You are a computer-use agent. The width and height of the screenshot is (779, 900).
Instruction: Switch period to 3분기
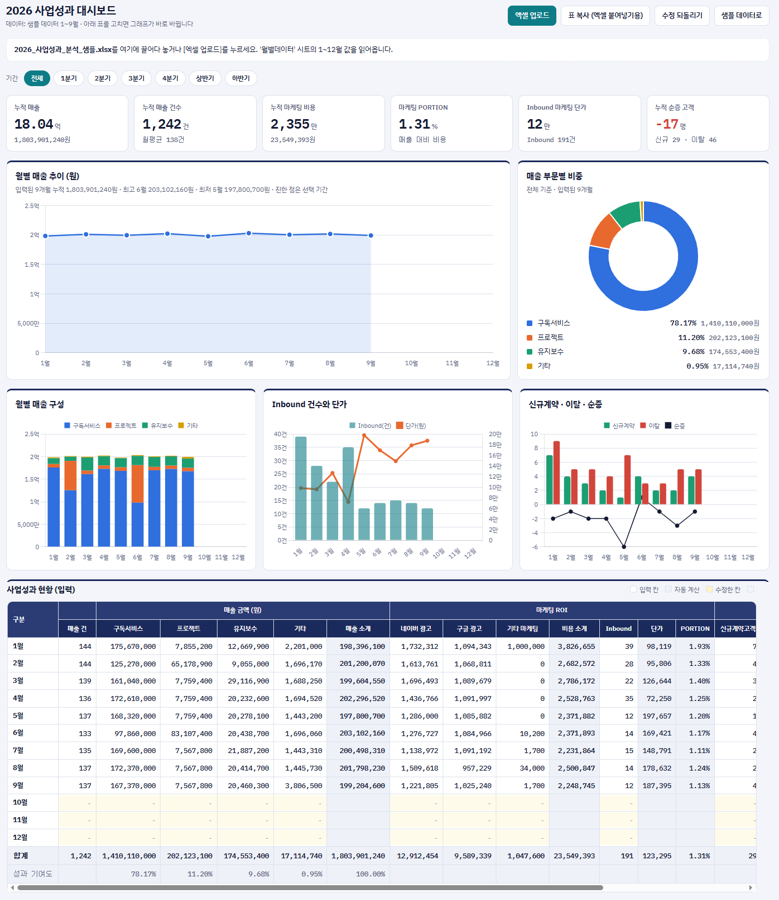[x=137, y=78]
